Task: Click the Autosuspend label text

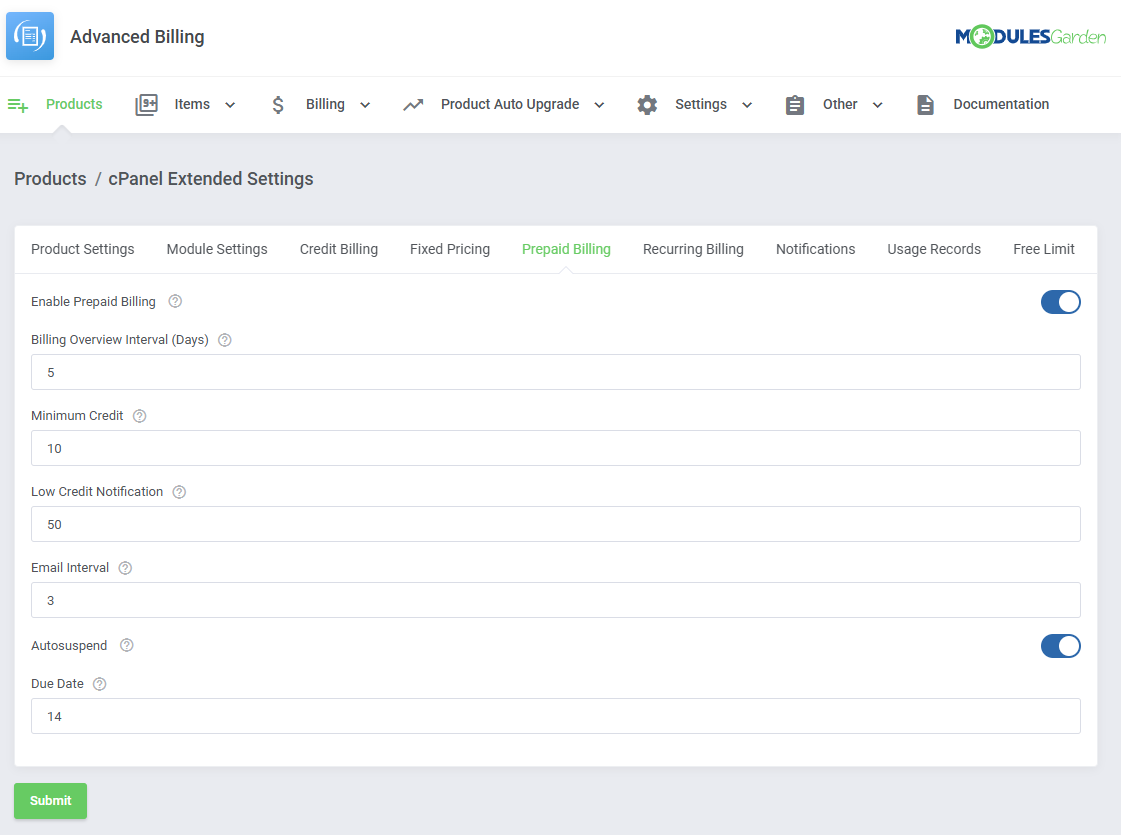Action: tap(69, 646)
